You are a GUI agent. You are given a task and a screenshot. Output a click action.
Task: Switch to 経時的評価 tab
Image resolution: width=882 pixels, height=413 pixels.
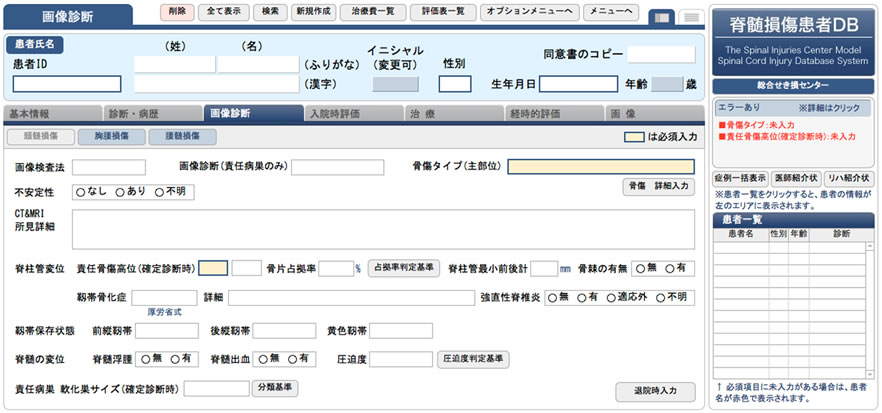click(x=552, y=114)
